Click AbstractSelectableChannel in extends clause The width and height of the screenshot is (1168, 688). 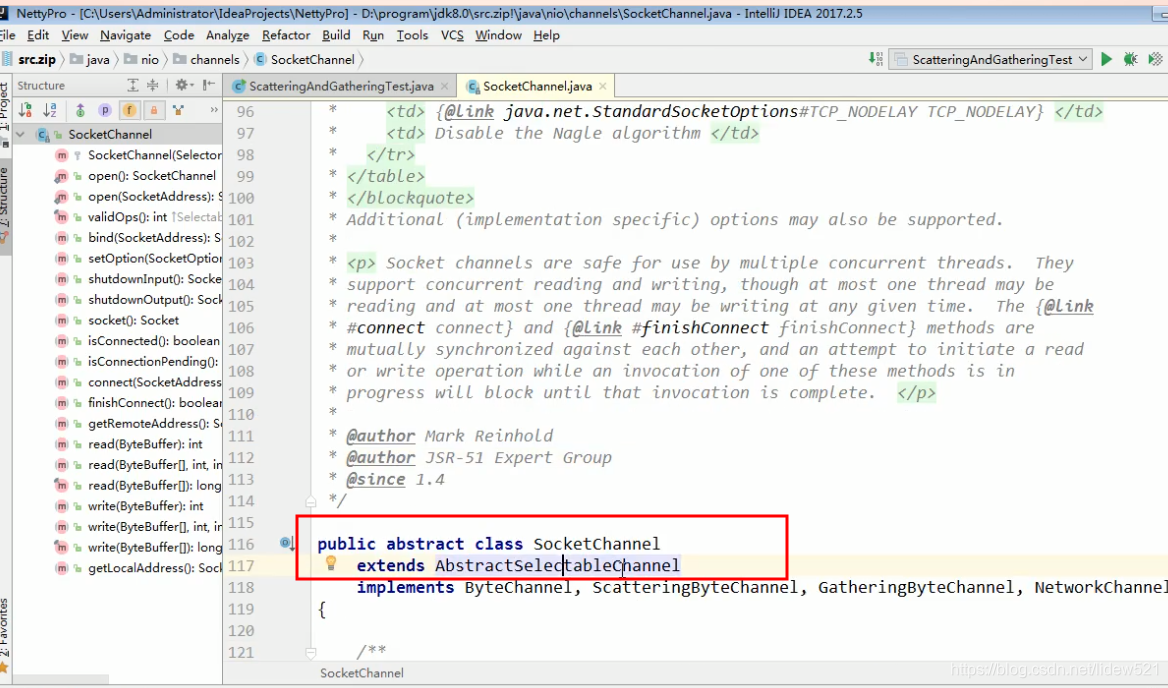pos(557,565)
